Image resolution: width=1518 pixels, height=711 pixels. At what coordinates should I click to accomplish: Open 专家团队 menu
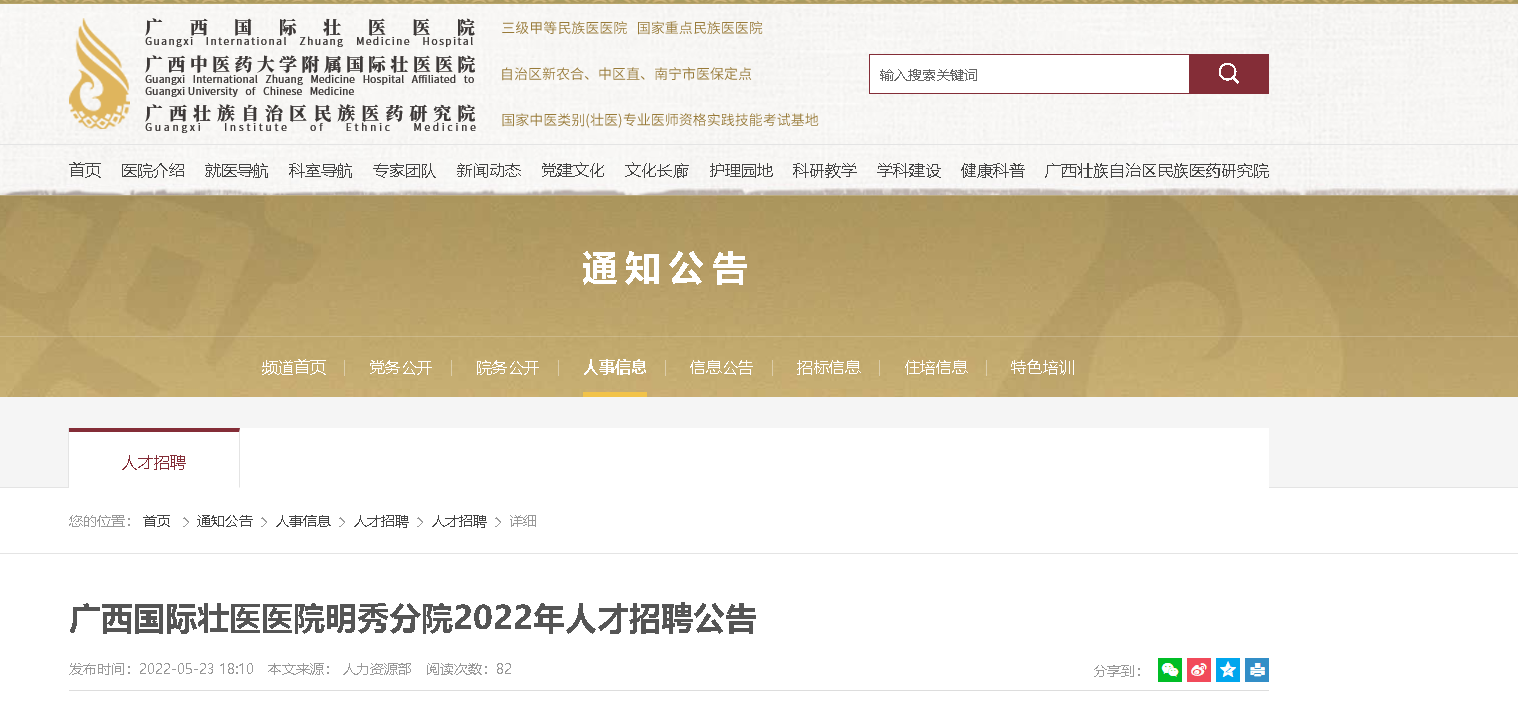tap(405, 171)
